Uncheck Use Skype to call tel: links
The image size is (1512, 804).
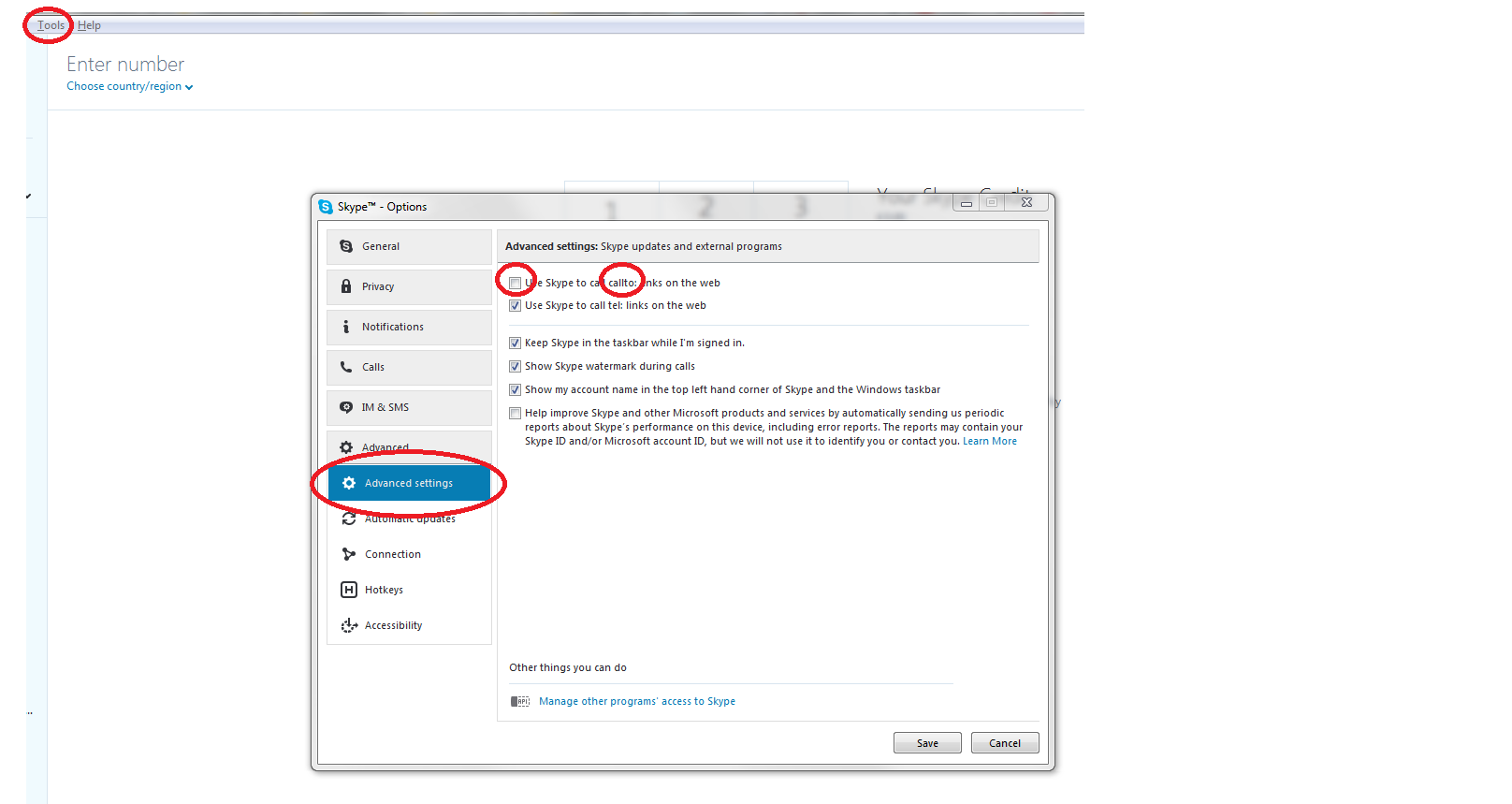[515, 305]
